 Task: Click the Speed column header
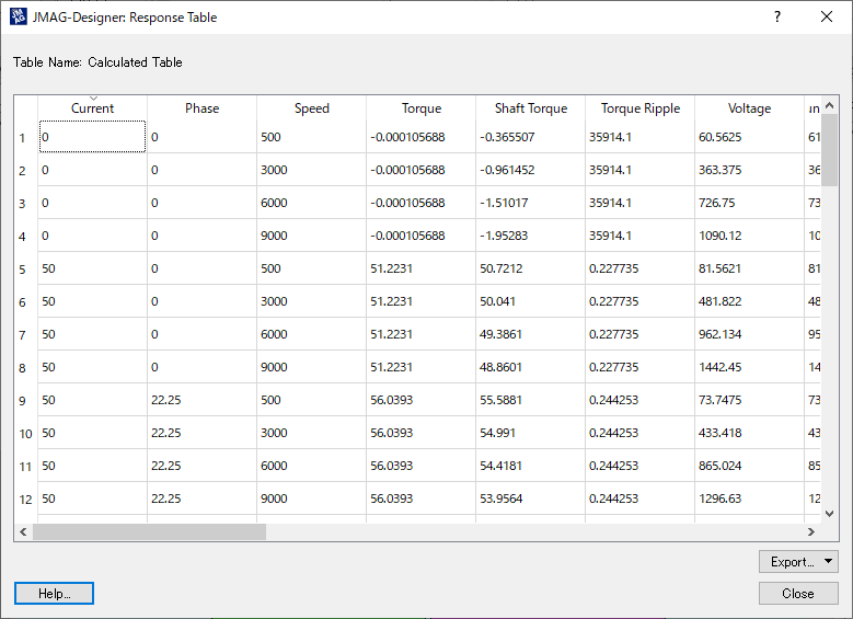[311, 109]
